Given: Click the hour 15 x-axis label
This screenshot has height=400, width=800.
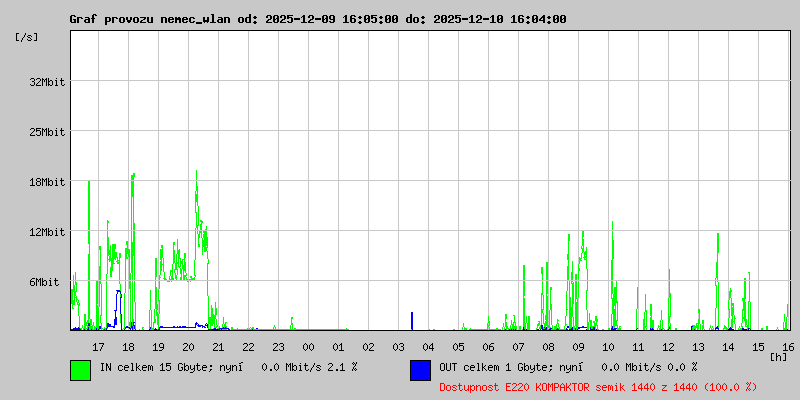Looking at the screenshot, I should pos(758,347).
